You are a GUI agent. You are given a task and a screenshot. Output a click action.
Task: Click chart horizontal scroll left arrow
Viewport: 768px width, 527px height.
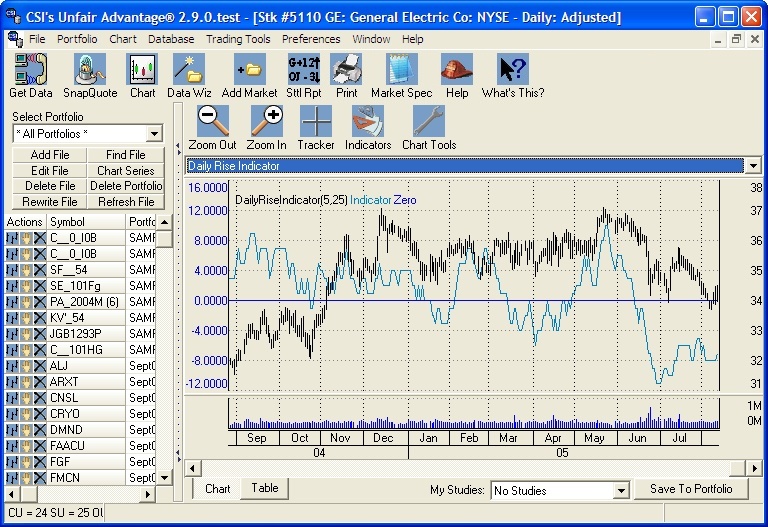[x=192, y=468]
